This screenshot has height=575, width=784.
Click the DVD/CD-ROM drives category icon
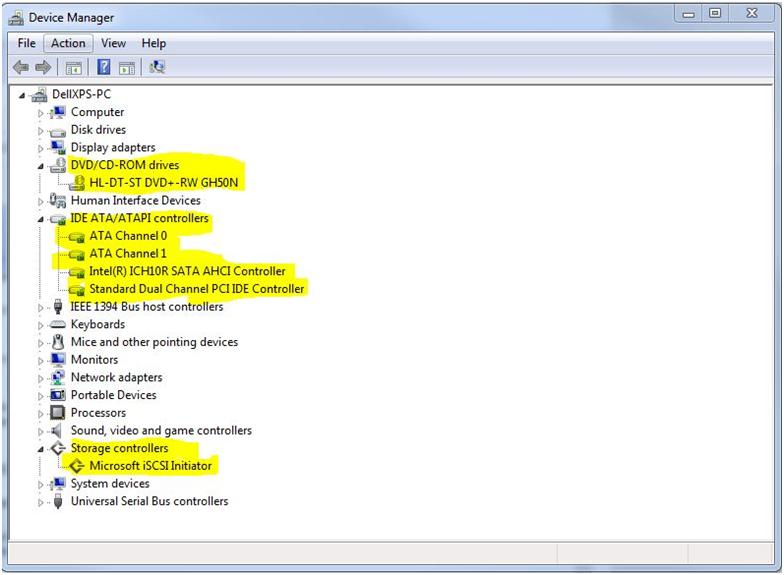[57, 165]
